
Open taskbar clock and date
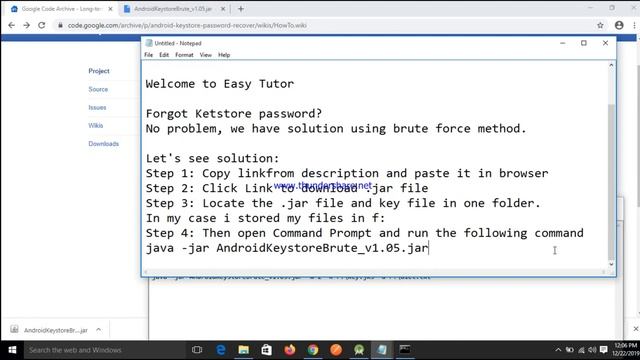[x=626, y=349]
